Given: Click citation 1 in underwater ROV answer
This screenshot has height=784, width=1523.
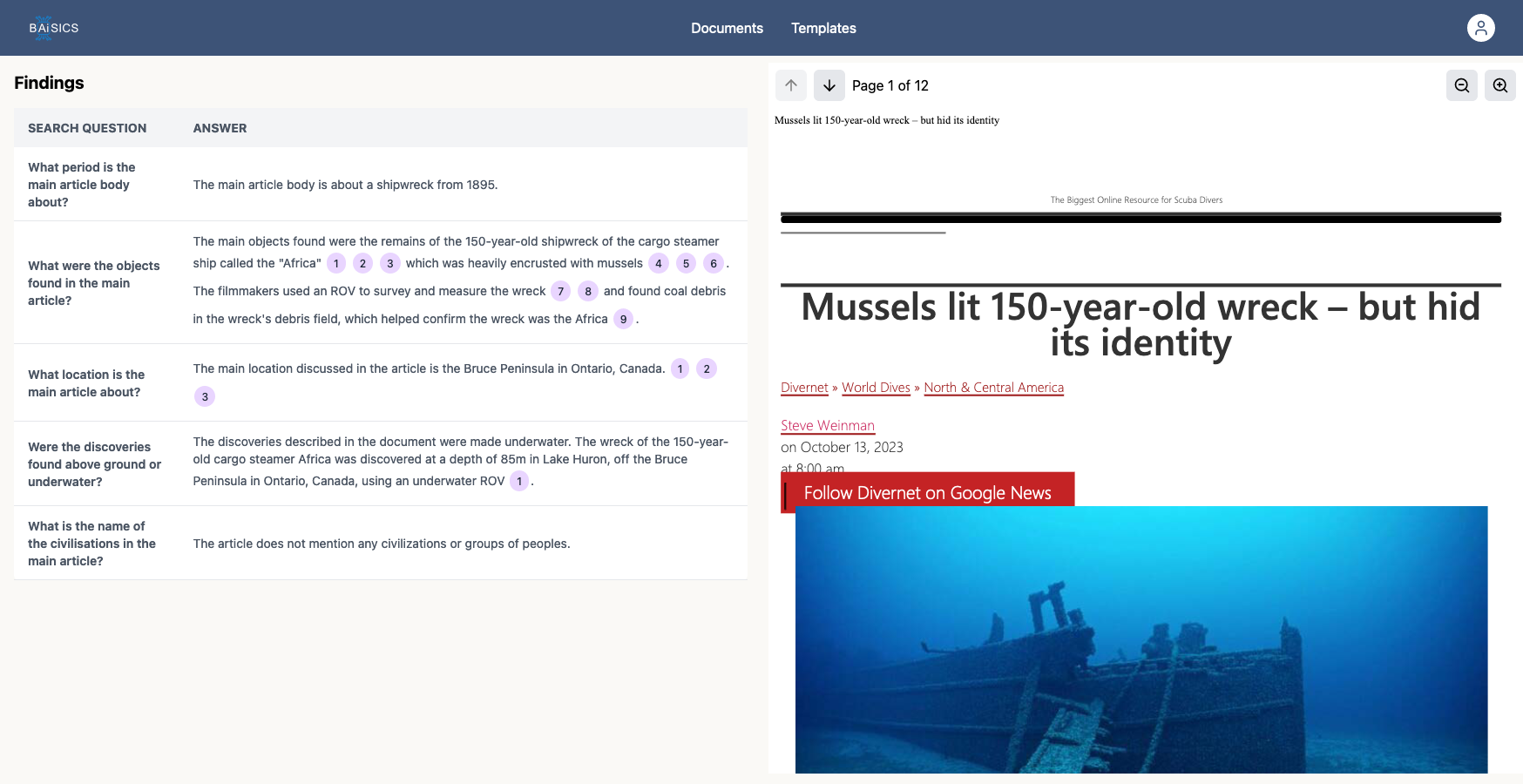Looking at the screenshot, I should coord(519,481).
